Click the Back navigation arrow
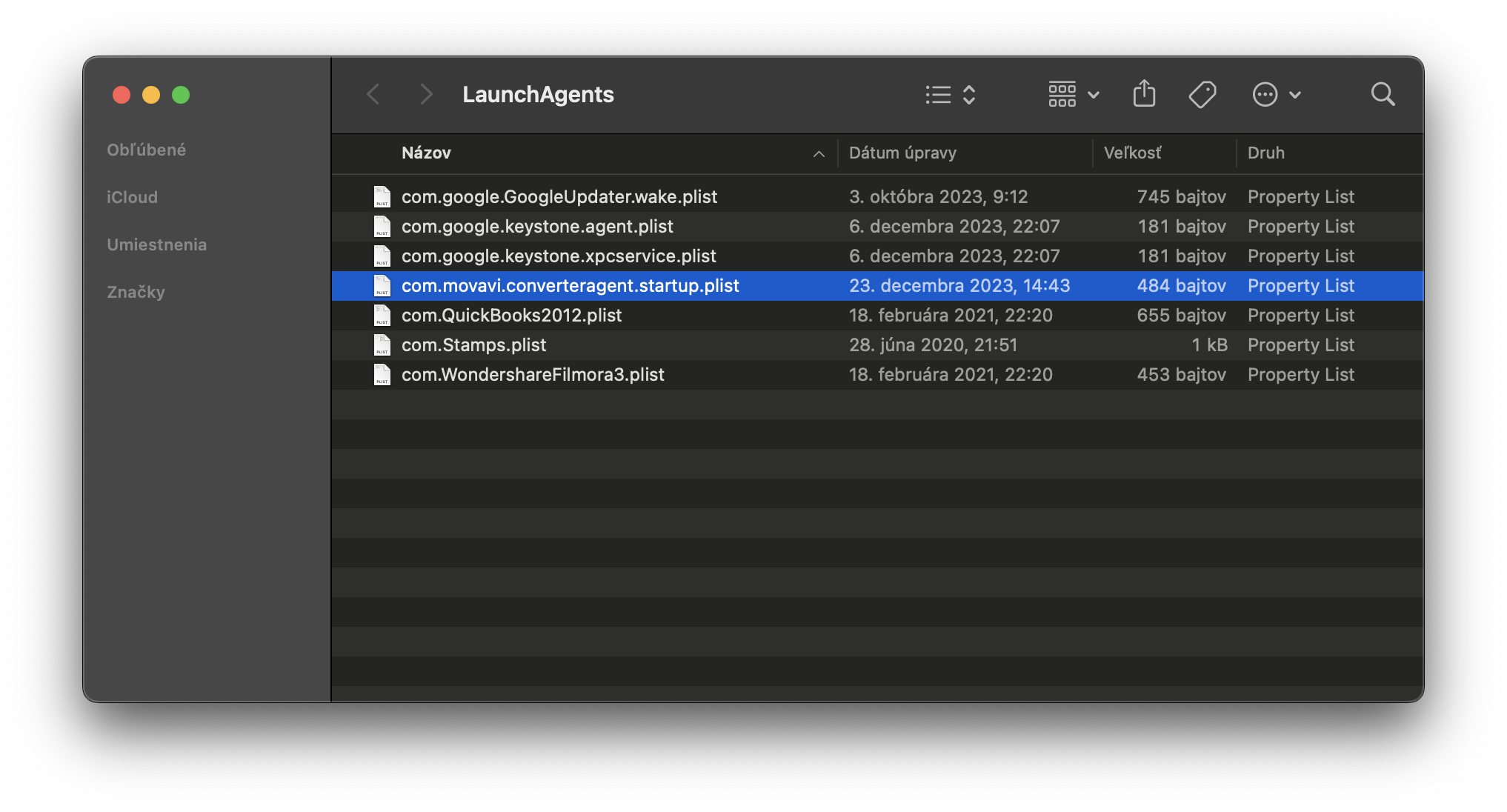 373,94
